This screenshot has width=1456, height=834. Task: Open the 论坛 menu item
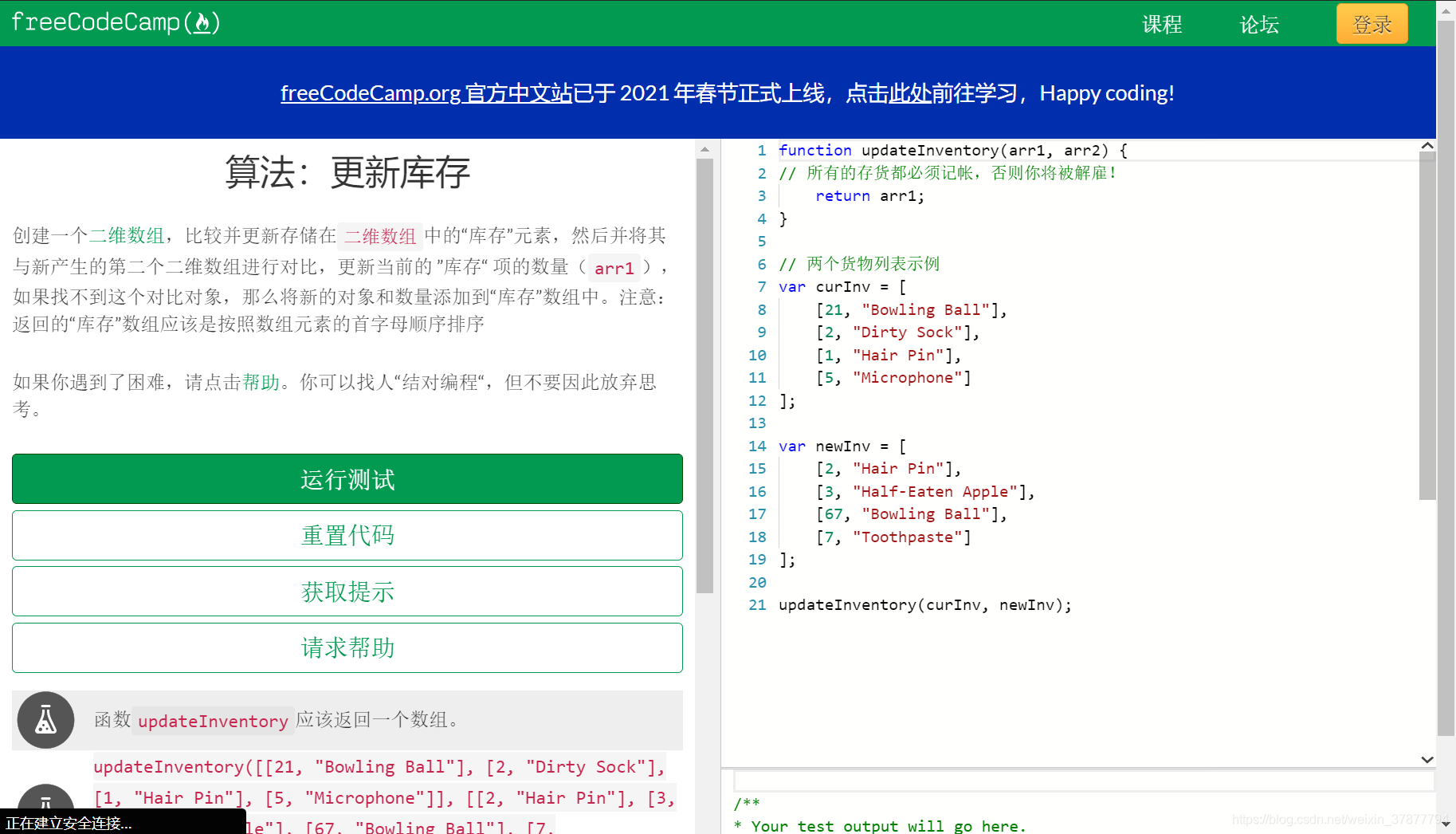pyautogui.click(x=1259, y=25)
